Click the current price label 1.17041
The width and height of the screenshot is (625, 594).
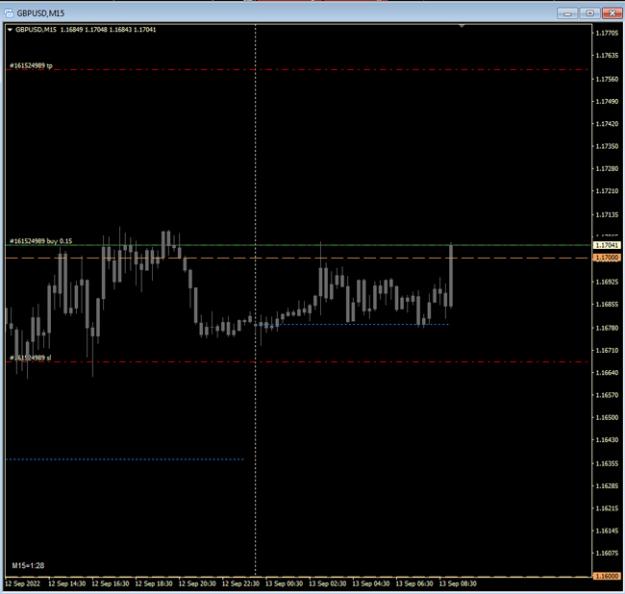tap(606, 245)
